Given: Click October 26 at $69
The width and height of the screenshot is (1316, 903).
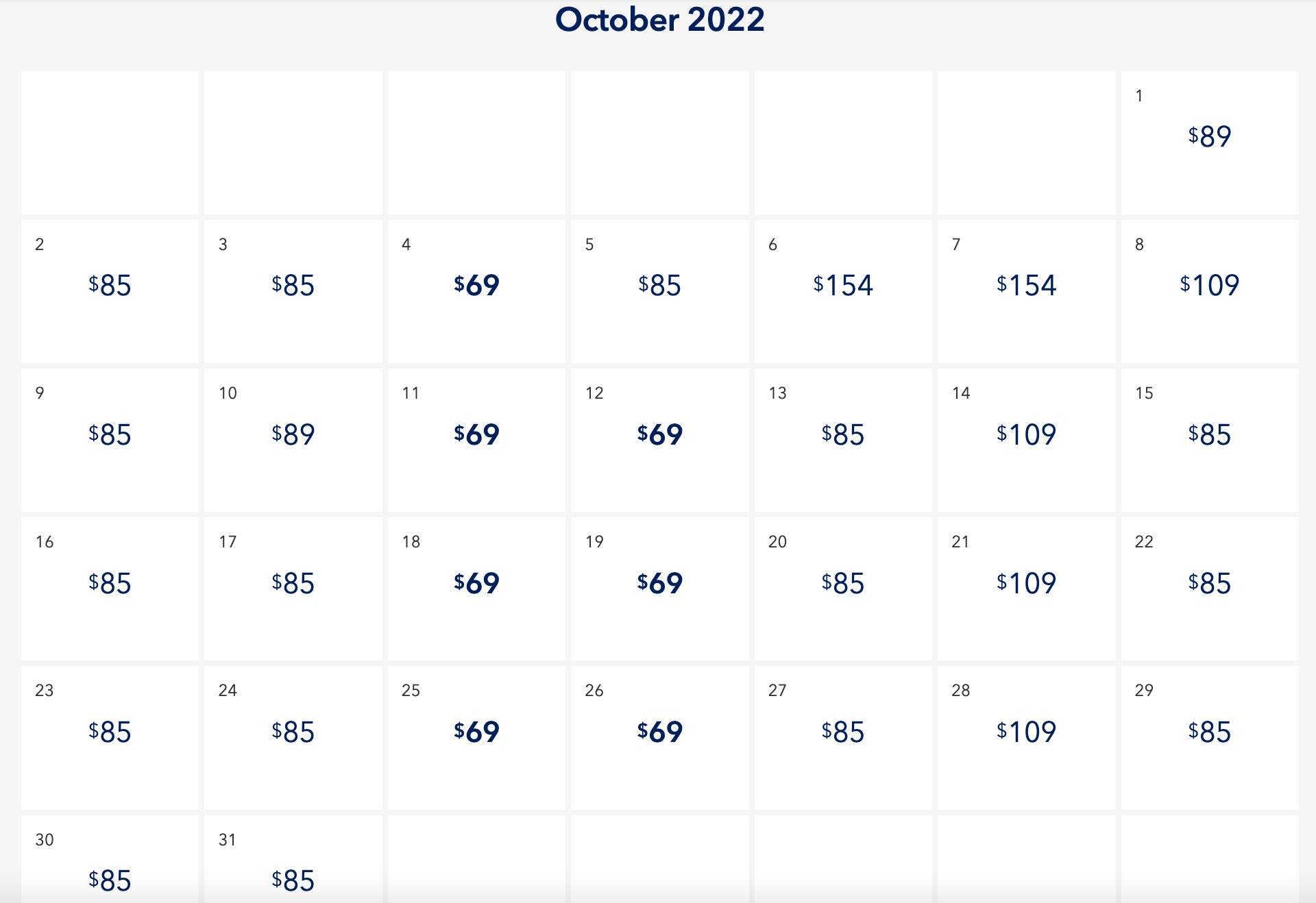Looking at the screenshot, I should [x=659, y=732].
